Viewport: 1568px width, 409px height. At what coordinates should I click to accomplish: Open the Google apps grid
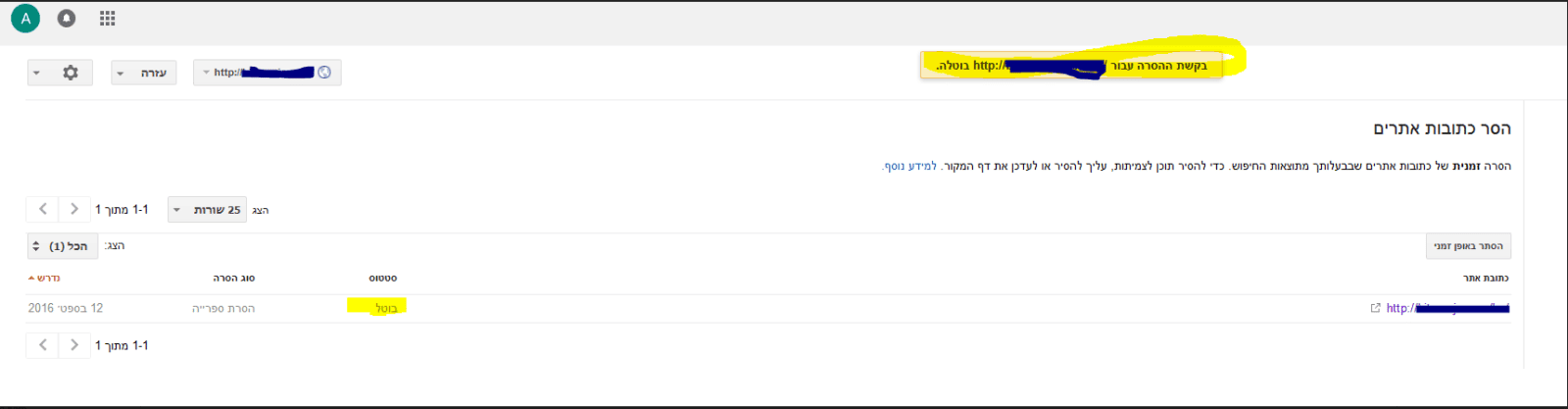pos(108,19)
